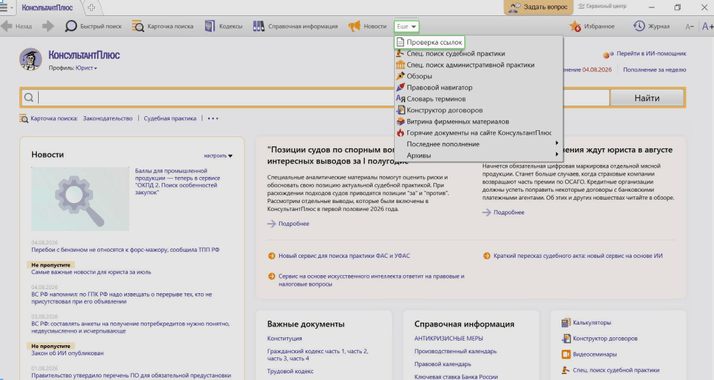This screenshot has height=380, width=714.
Task: Open Конструктор договоров in the Еще menu
Action: tap(478, 110)
